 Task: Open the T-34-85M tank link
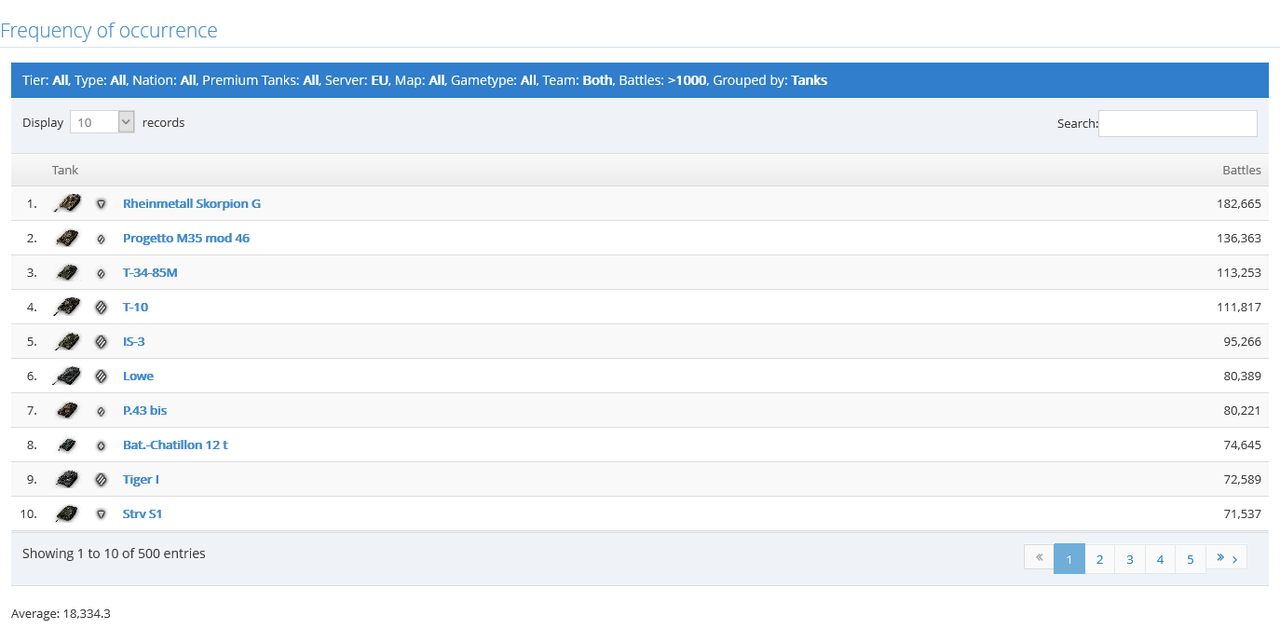pyautogui.click(x=150, y=272)
